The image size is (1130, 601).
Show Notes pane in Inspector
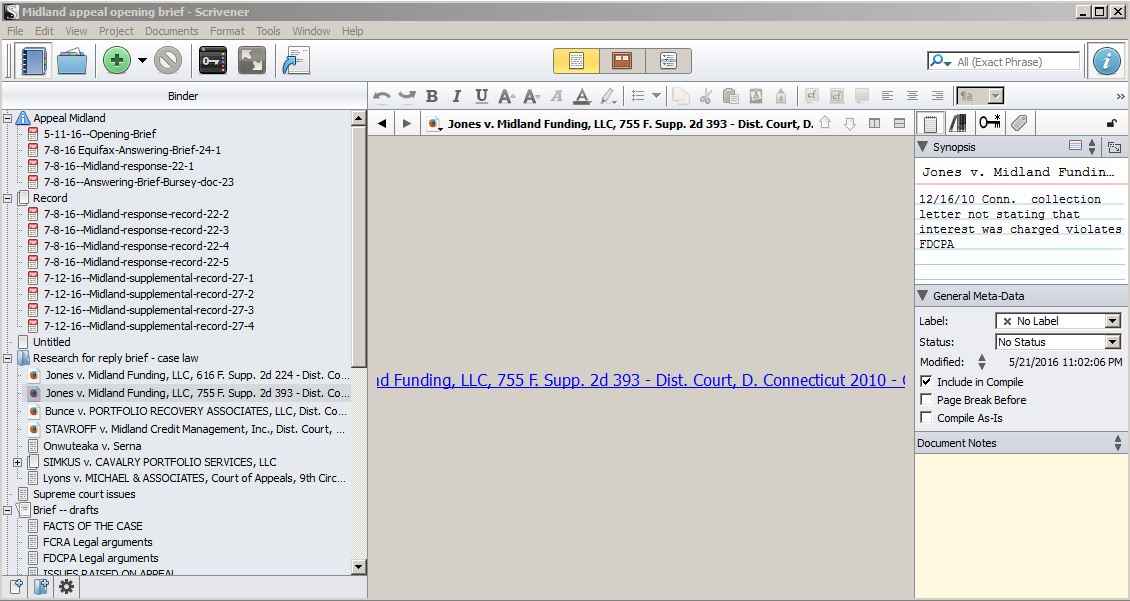point(930,124)
